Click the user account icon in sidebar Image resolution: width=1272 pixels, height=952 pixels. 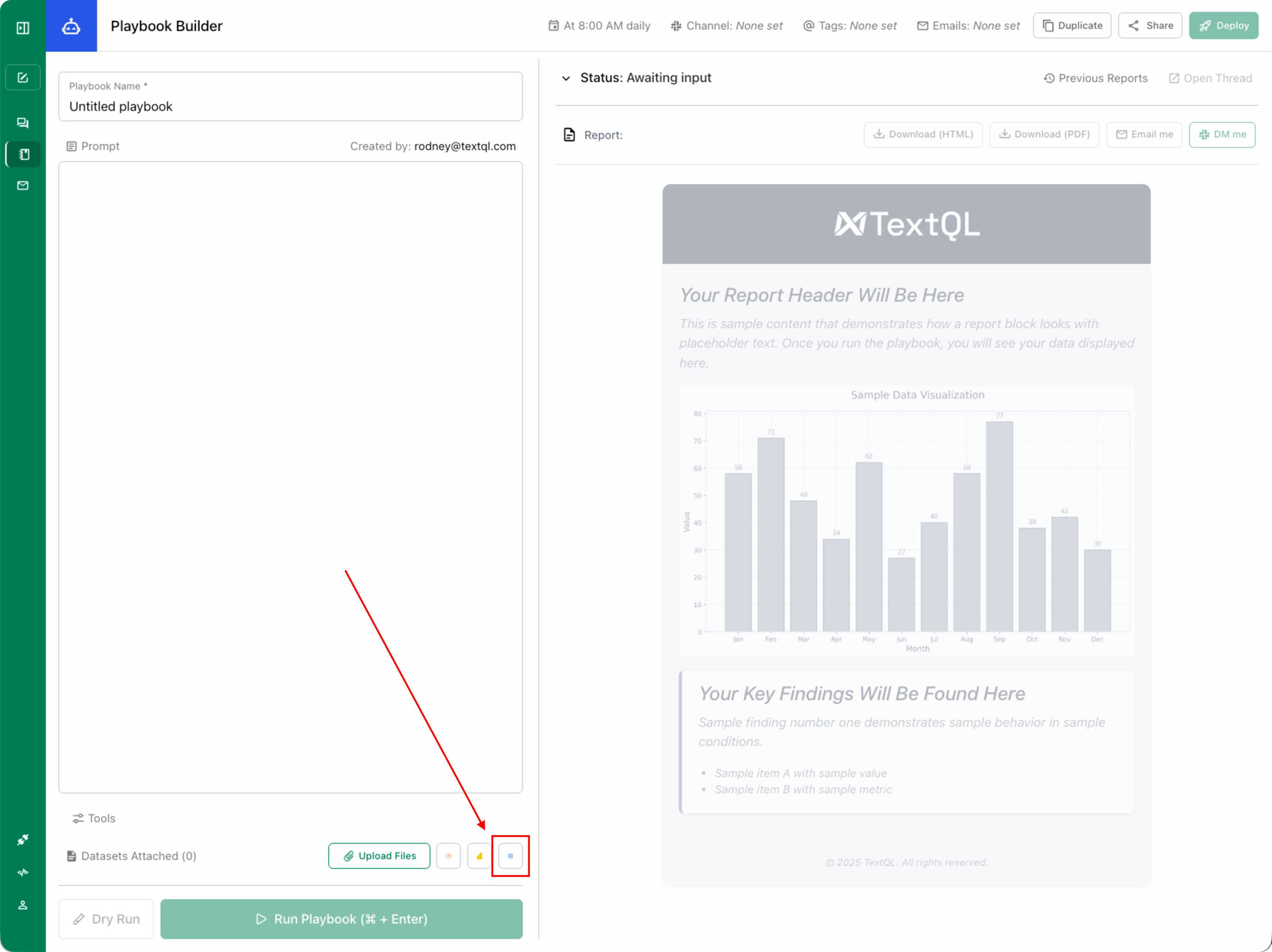coord(23,904)
